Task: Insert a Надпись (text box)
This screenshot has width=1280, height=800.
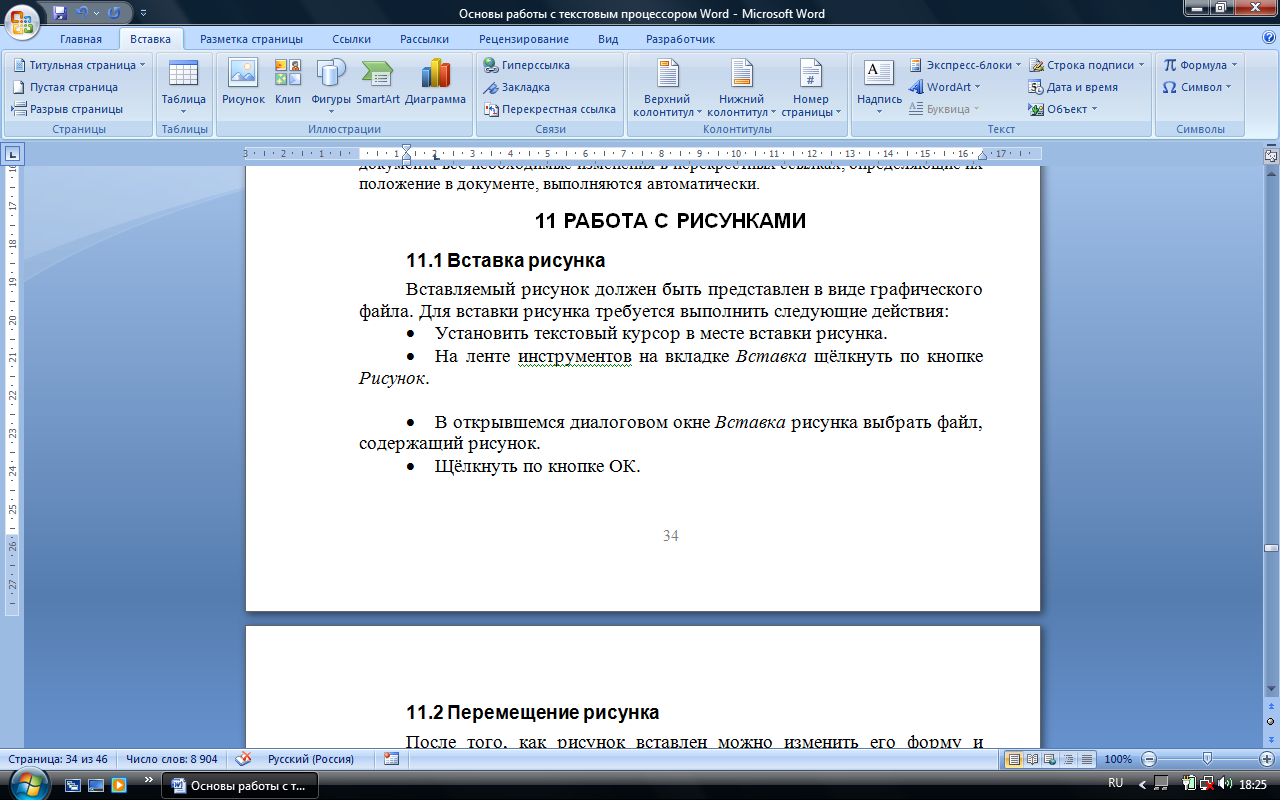Action: click(879, 87)
